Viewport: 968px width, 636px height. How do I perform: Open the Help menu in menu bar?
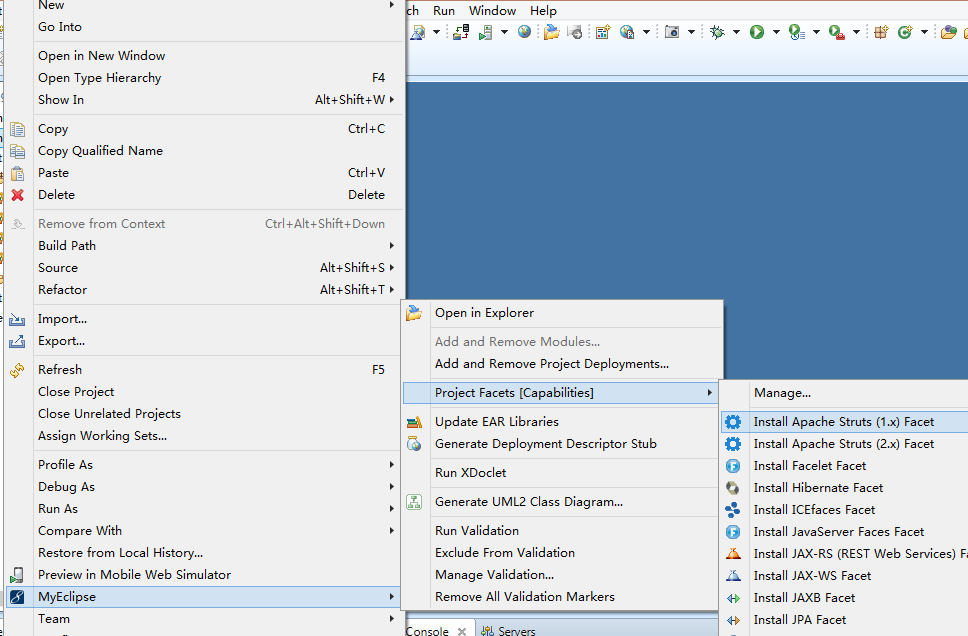543,10
